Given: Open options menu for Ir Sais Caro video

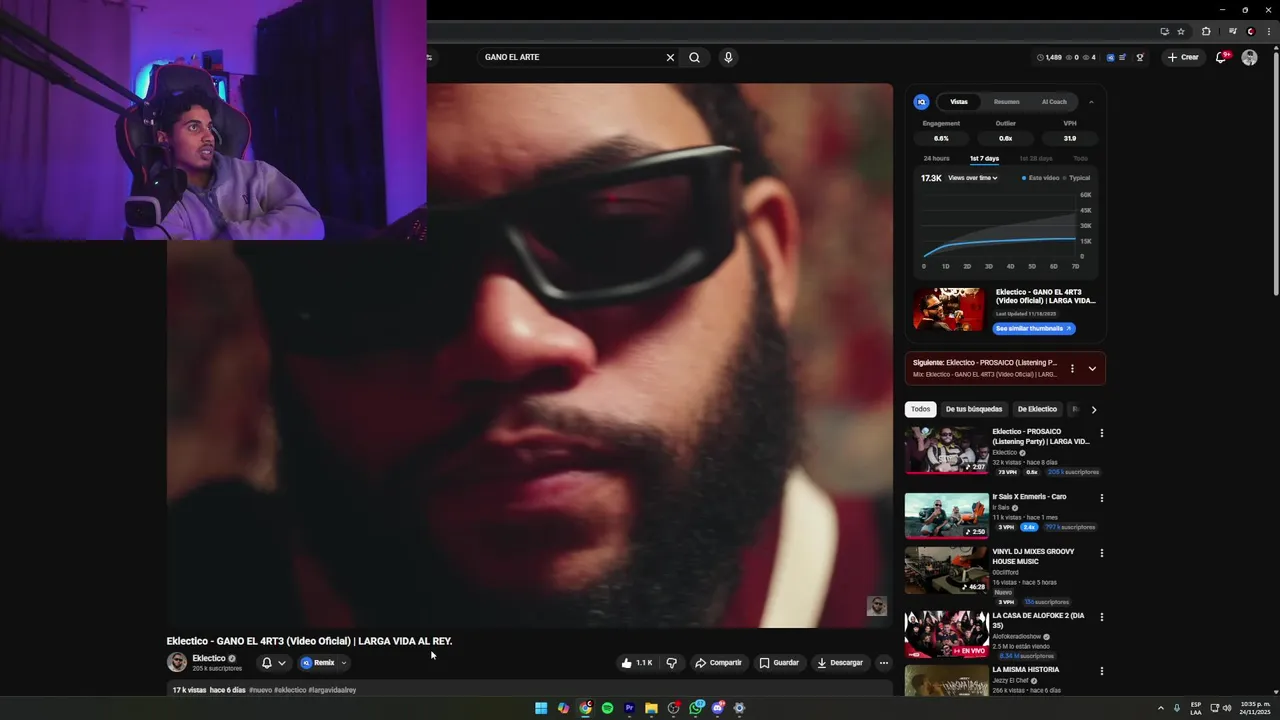Looking at the screenshot, I should [1102, 498].
